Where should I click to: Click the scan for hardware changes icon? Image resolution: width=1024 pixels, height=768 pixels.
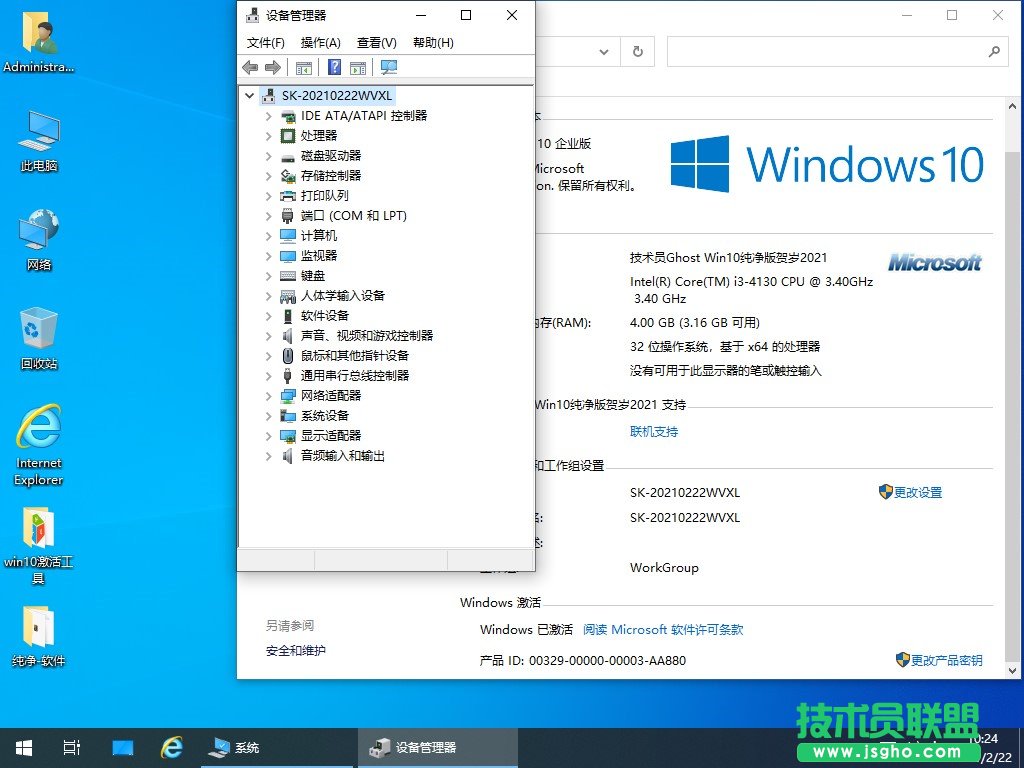tap(389, 67)
